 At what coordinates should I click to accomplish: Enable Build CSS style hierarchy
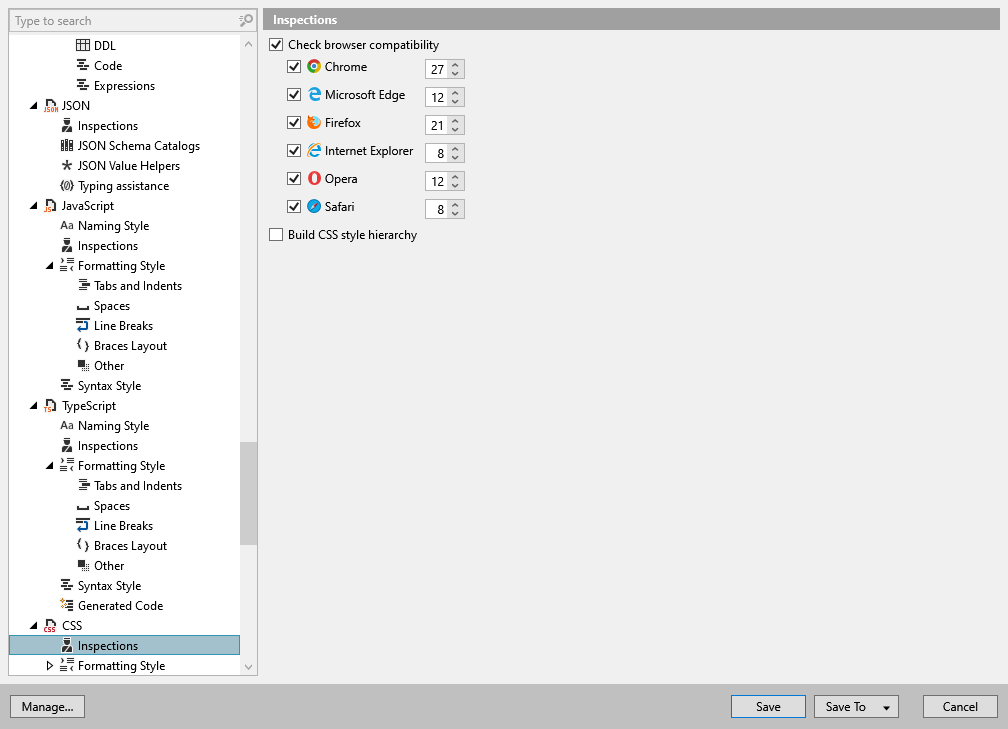pyautogui.click(x=276, y=235)
